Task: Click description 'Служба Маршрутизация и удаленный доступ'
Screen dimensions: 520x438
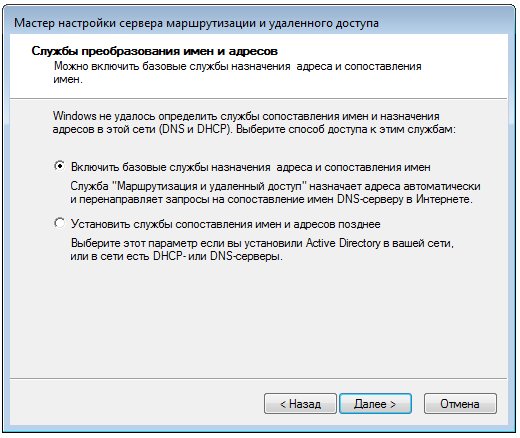Action: click(275, 192)
